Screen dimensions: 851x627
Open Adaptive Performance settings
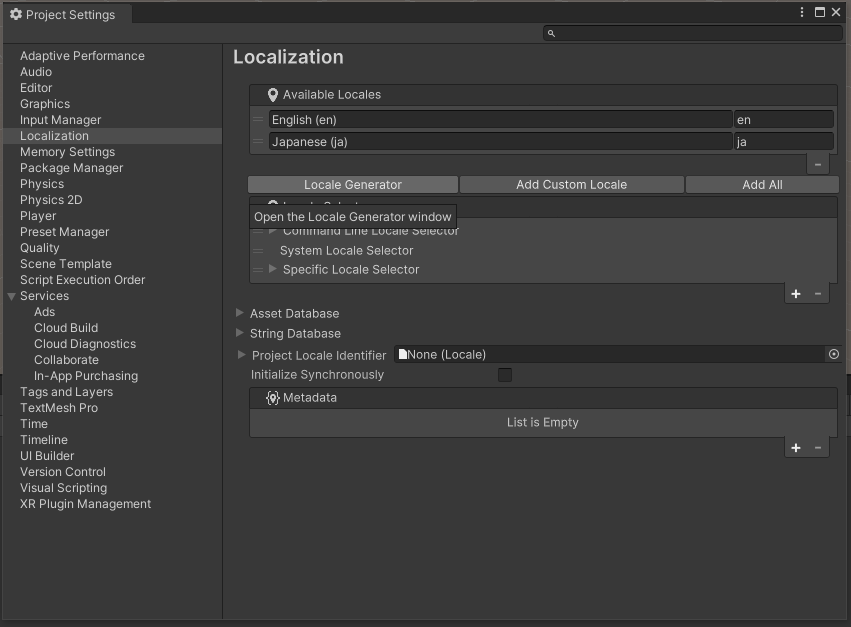[x=82, y=56]
